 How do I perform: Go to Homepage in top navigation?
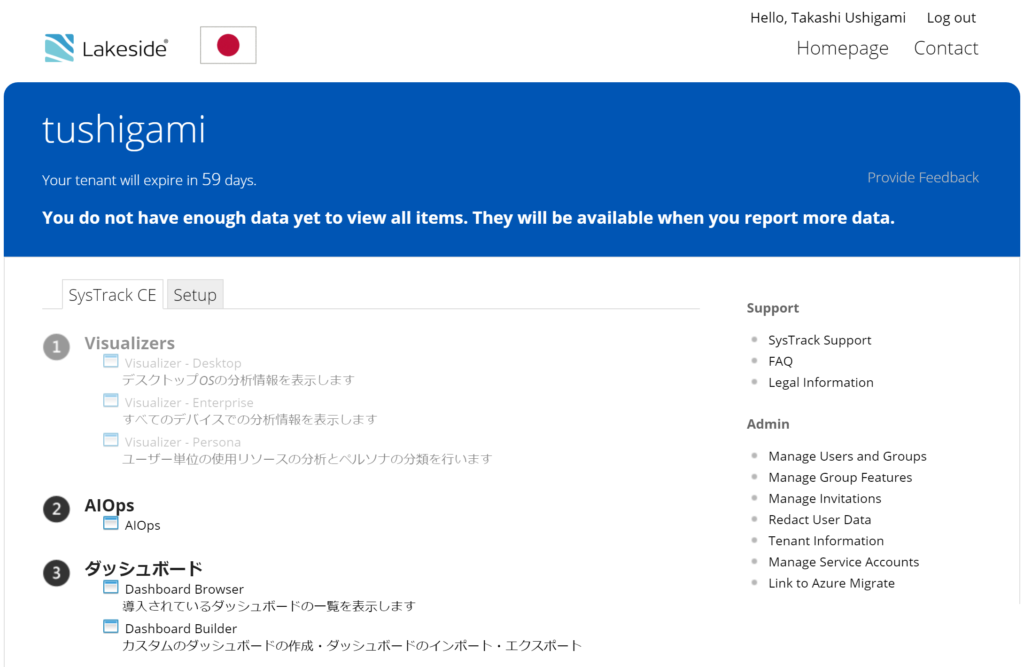(842, 48)
